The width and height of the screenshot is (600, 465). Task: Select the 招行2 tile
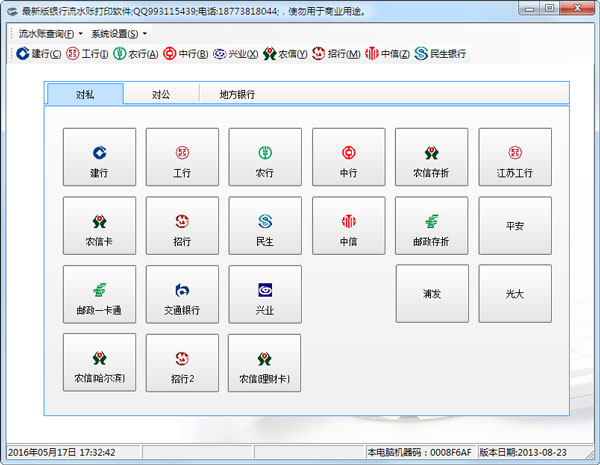tap(182, 363)
